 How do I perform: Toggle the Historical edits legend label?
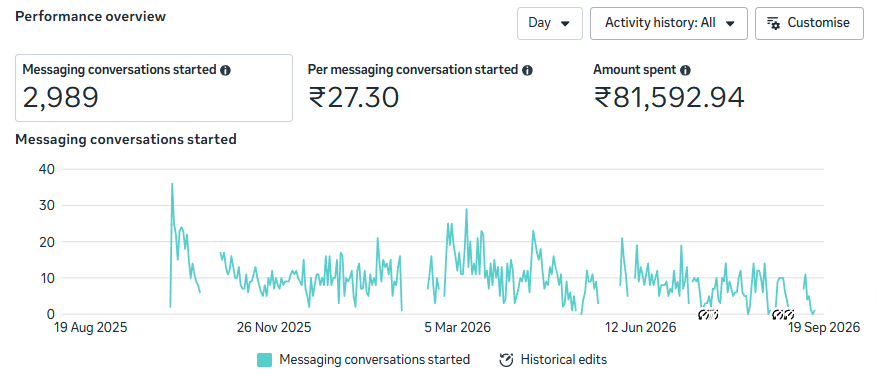click(563, 359)
